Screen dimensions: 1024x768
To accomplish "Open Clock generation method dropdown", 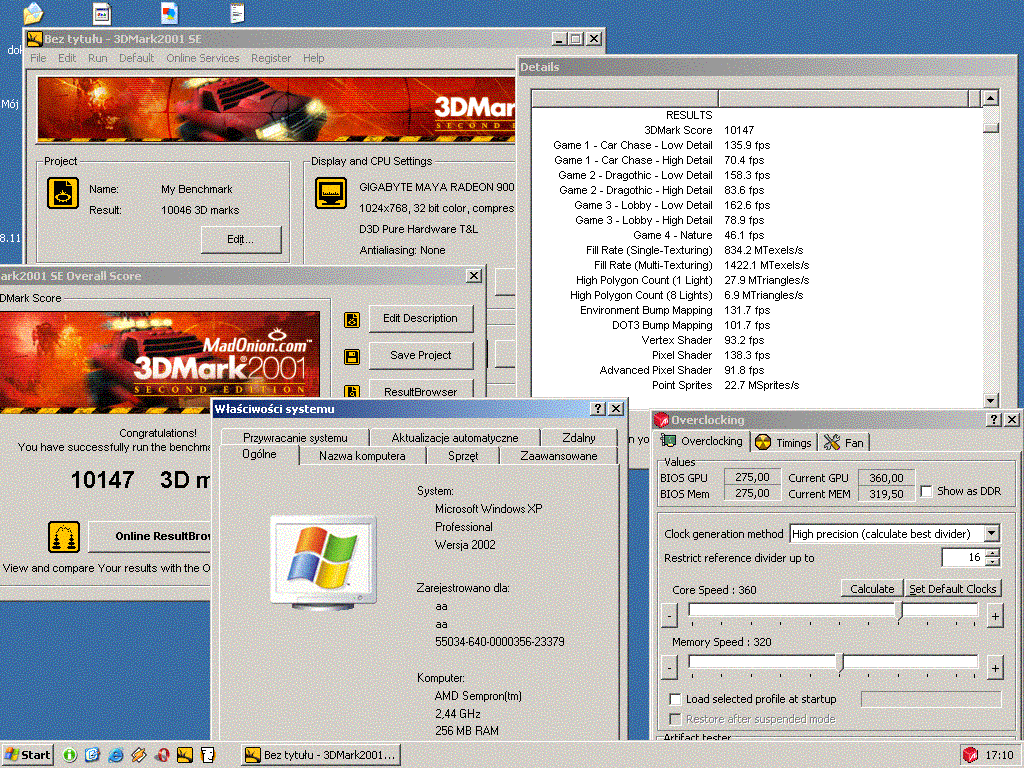I will [991, 534].
